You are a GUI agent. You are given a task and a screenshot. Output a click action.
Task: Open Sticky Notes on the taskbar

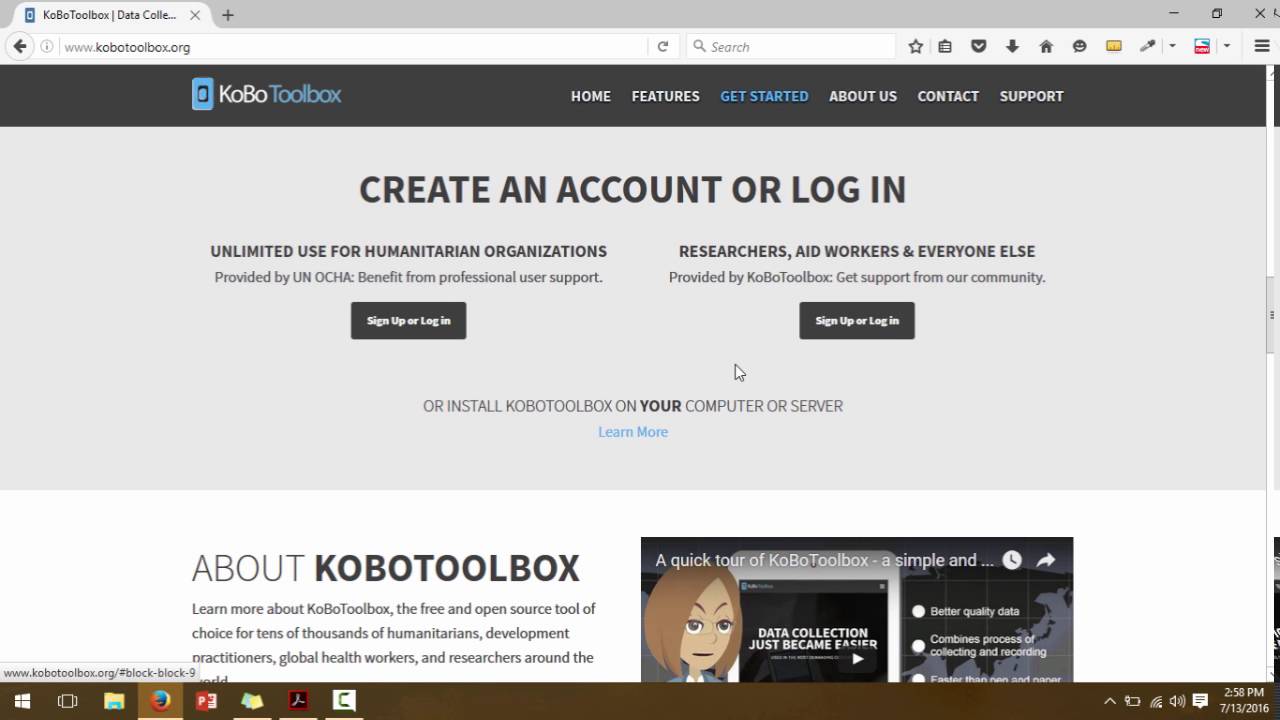coord(252,701)
